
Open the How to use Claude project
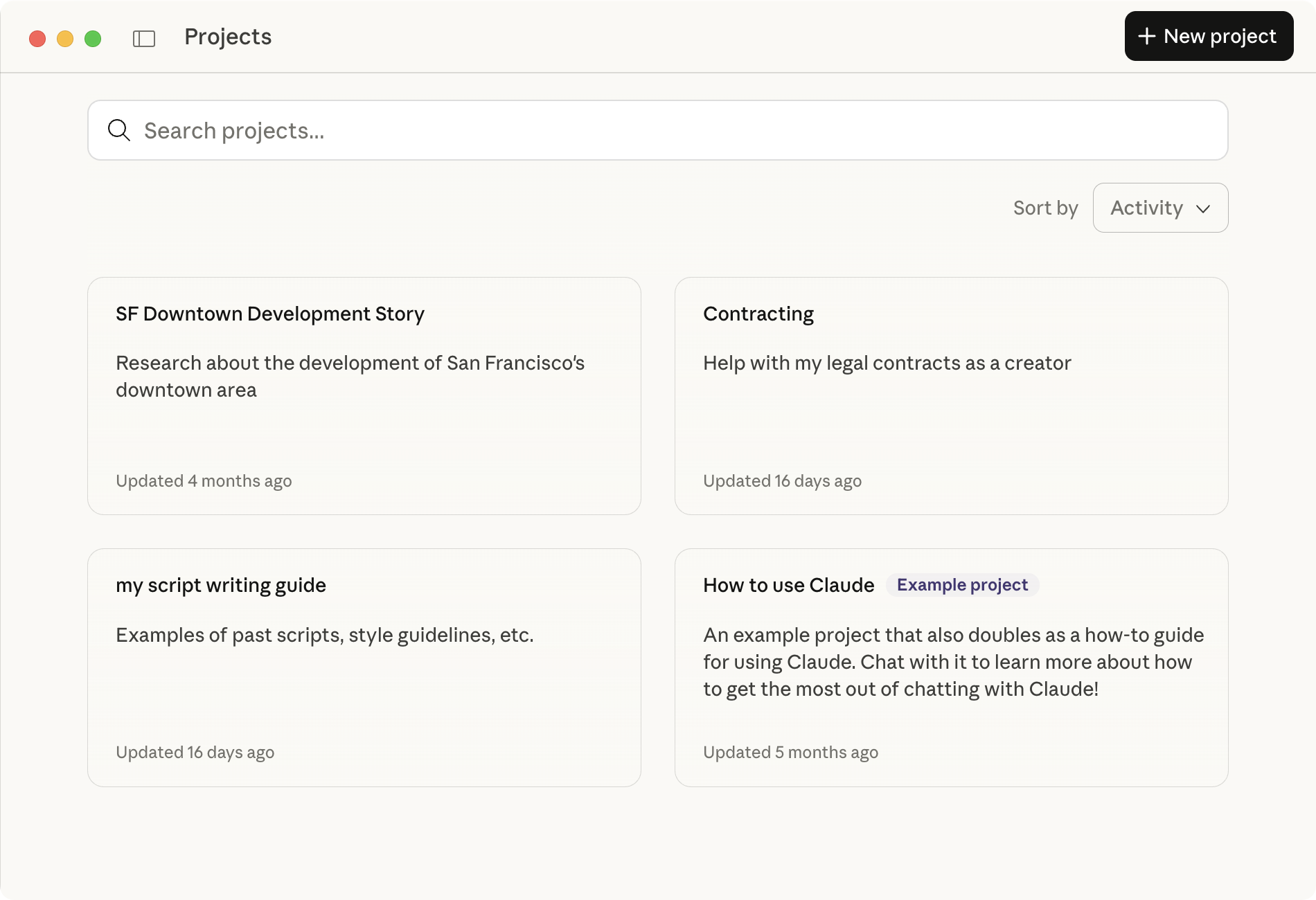950,665
